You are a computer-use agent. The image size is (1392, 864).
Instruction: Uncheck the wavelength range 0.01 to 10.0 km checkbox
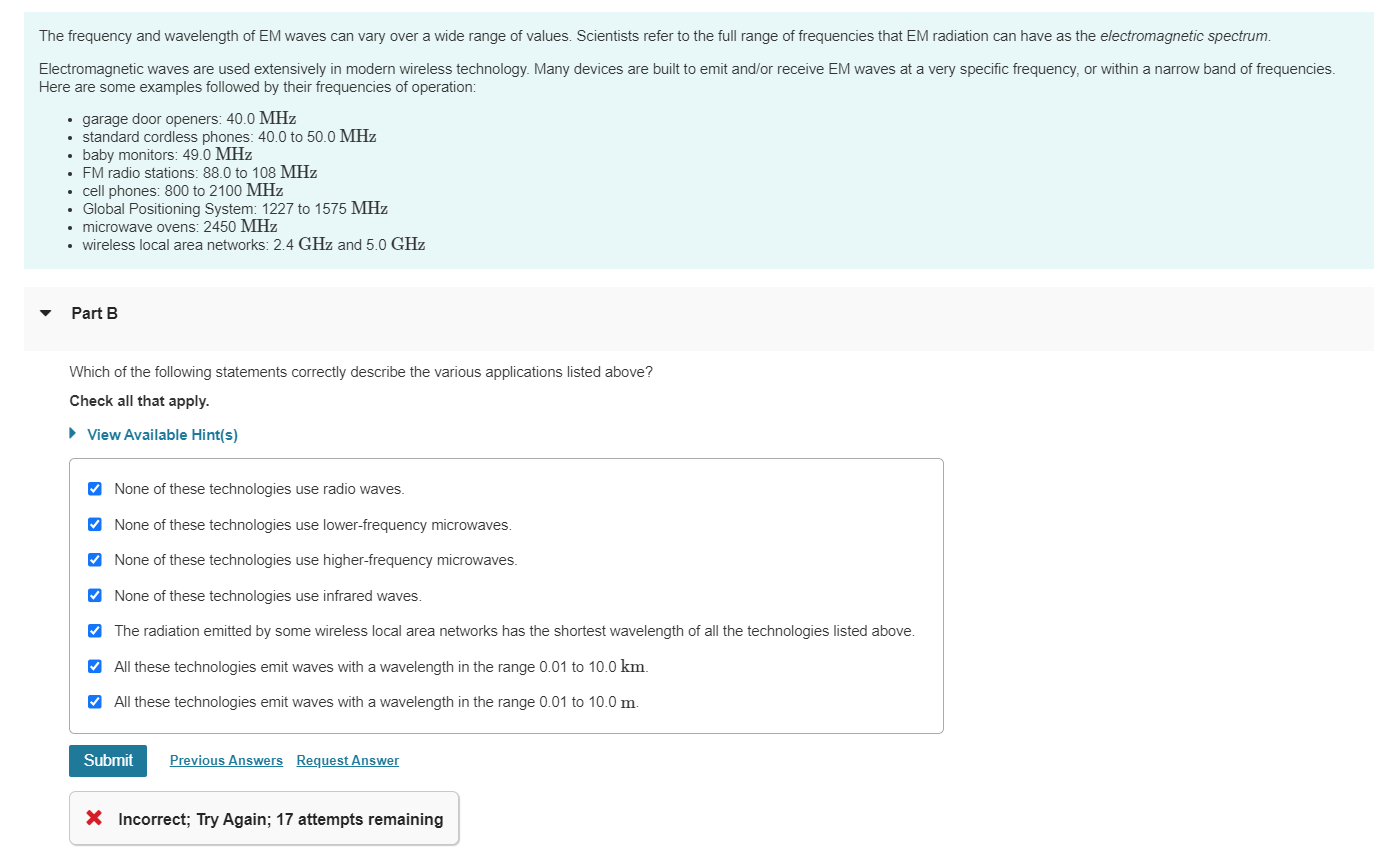click(95, 667)
